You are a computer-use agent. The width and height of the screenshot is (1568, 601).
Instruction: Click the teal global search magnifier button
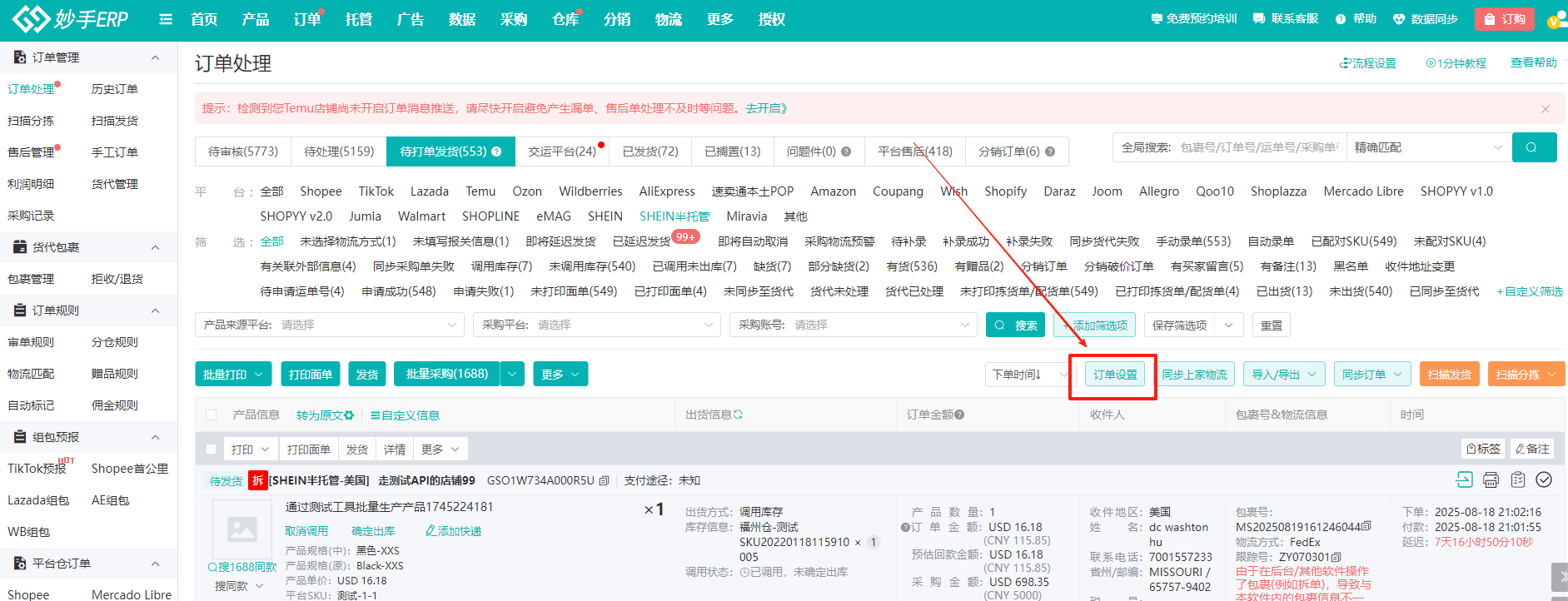pos(1534,147)
